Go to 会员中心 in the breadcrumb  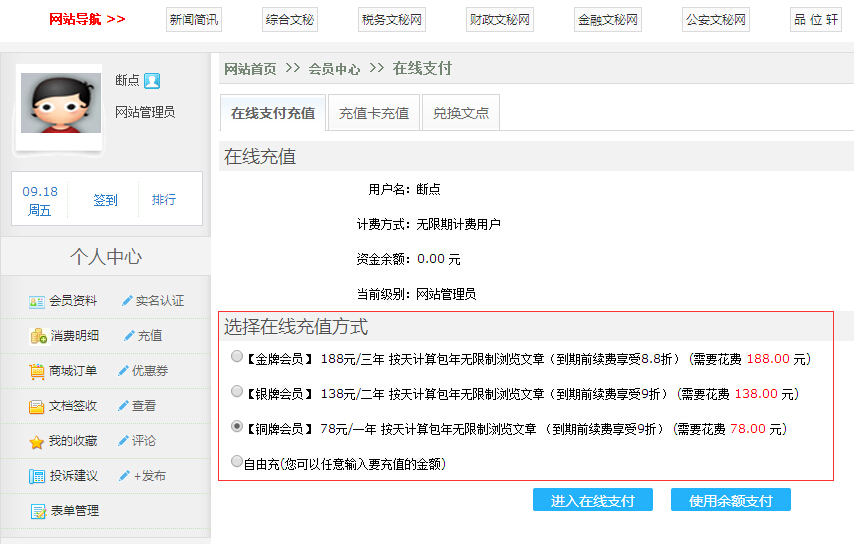point(334,69)
